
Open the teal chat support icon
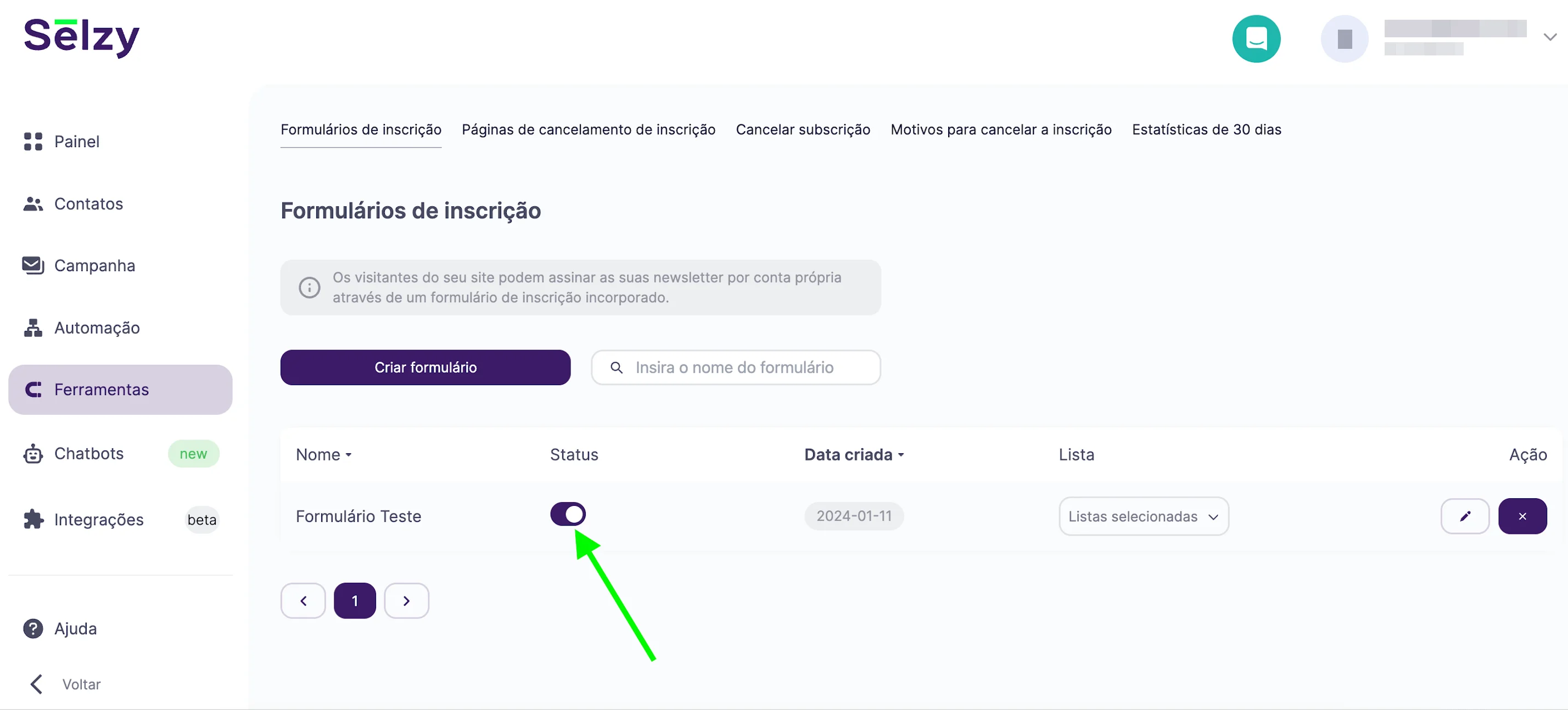coord(1256,38)
